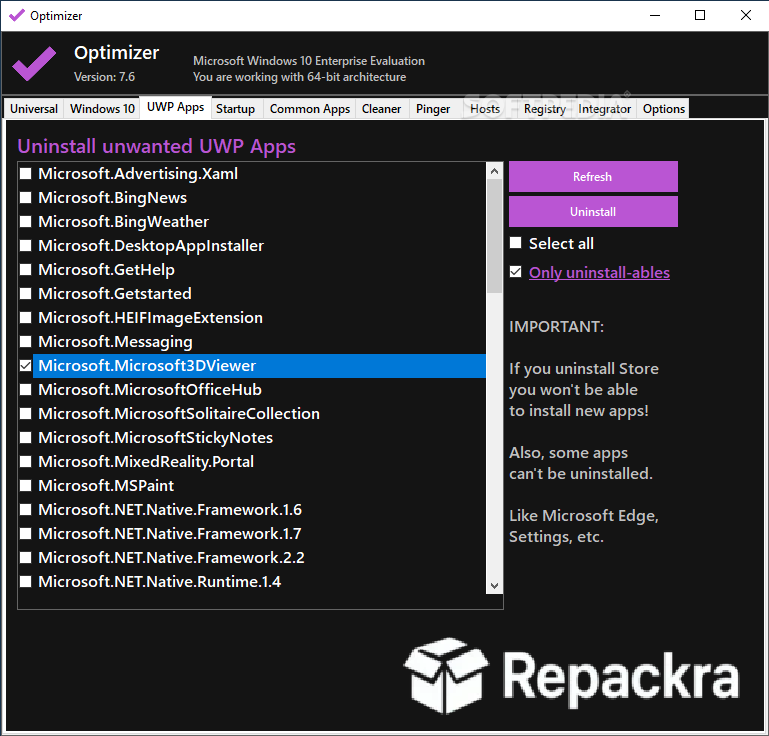The image size is (769, 736).
Task: Maximize the Optimizer window
Action: (x=700, y=15)
